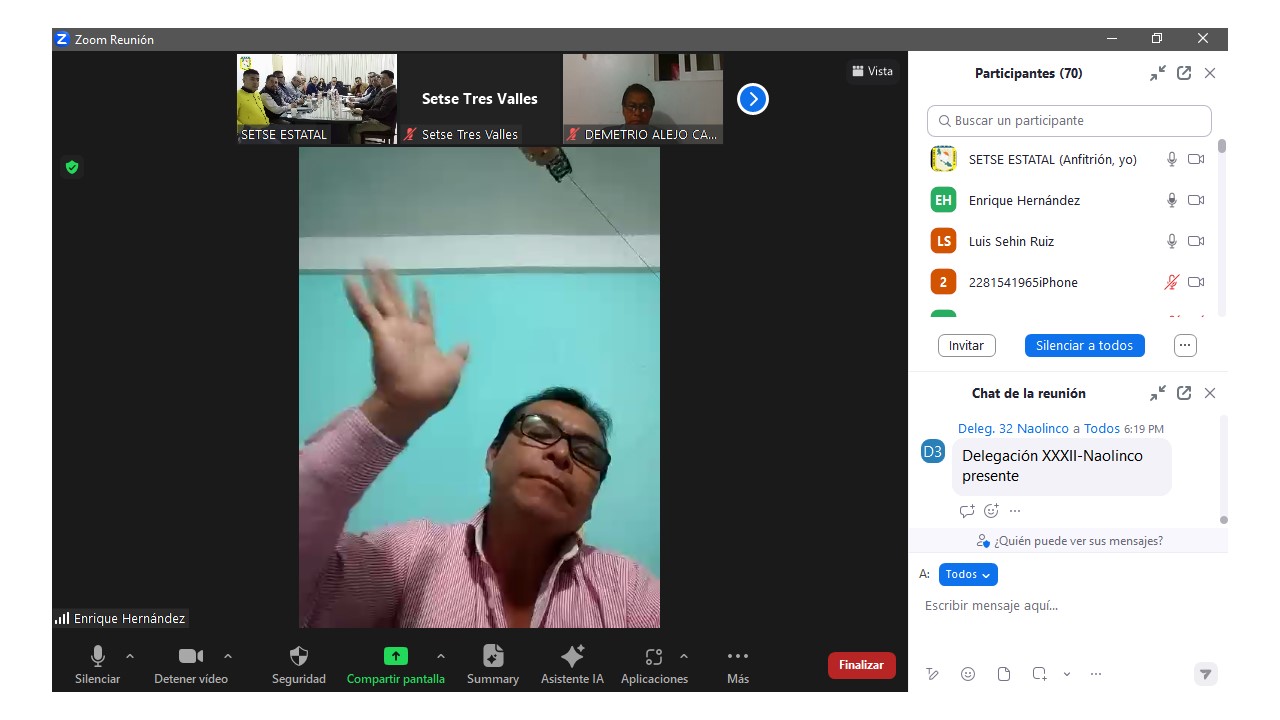Image resolution: width=1280 pixels, height=720 pixels.
Task: Open more options beside Silenciar a todos
Action: point(1185,345)
